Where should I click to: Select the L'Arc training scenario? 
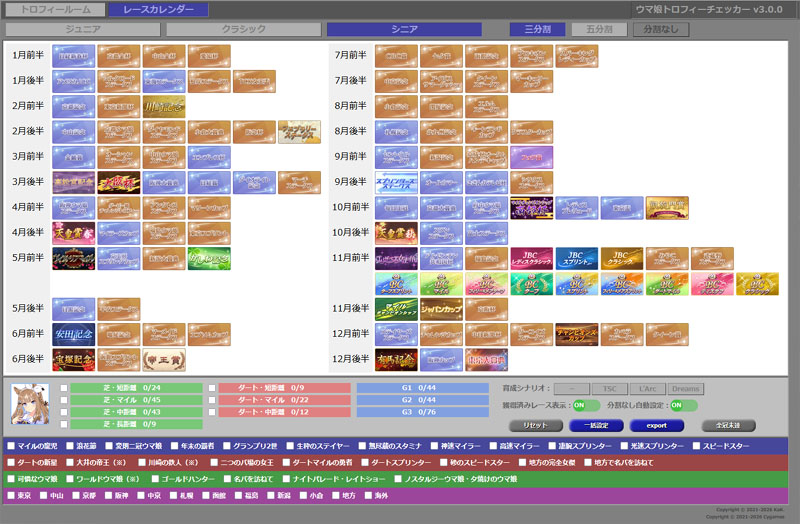click(x=643, y=388)
